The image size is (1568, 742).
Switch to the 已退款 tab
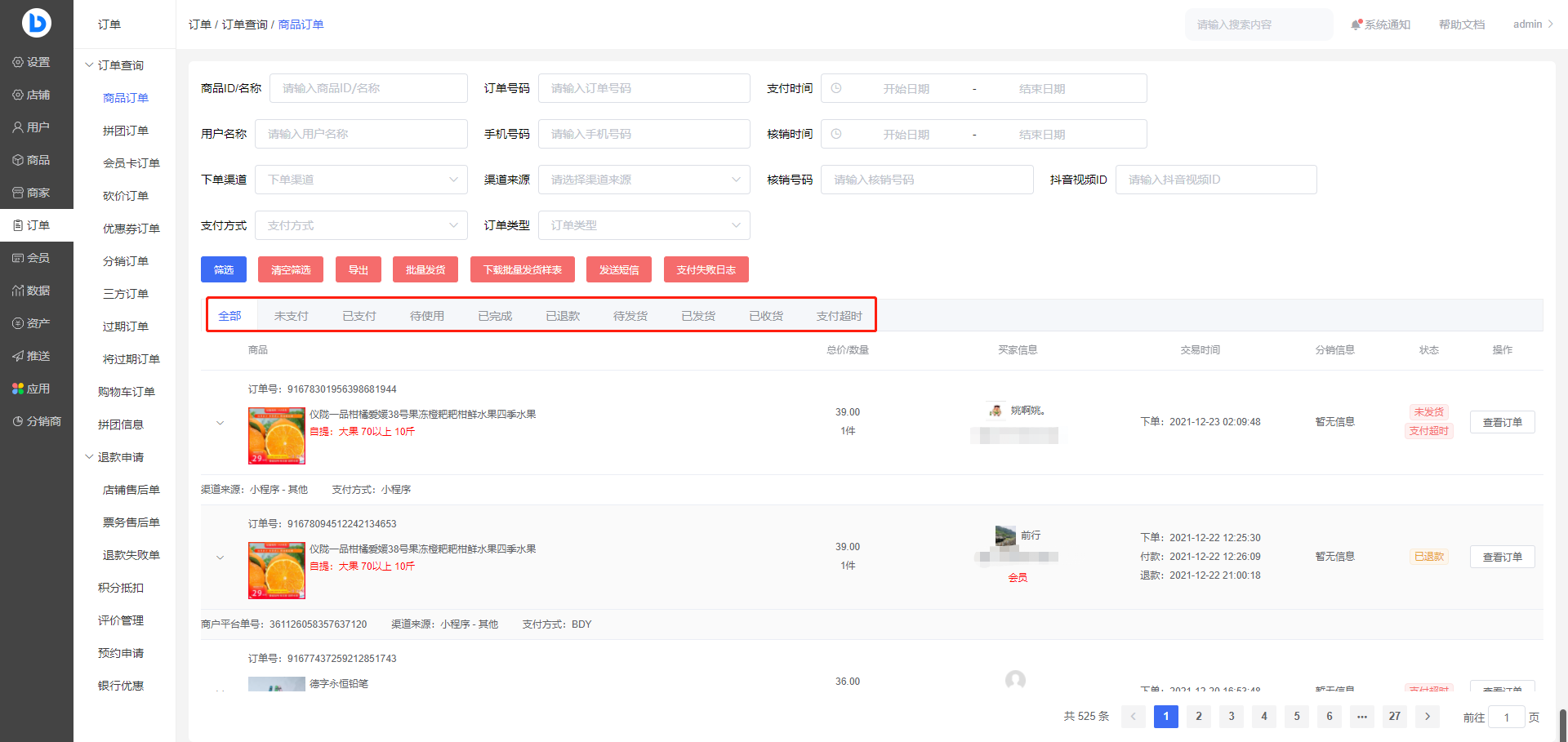[x=563, y=316]
